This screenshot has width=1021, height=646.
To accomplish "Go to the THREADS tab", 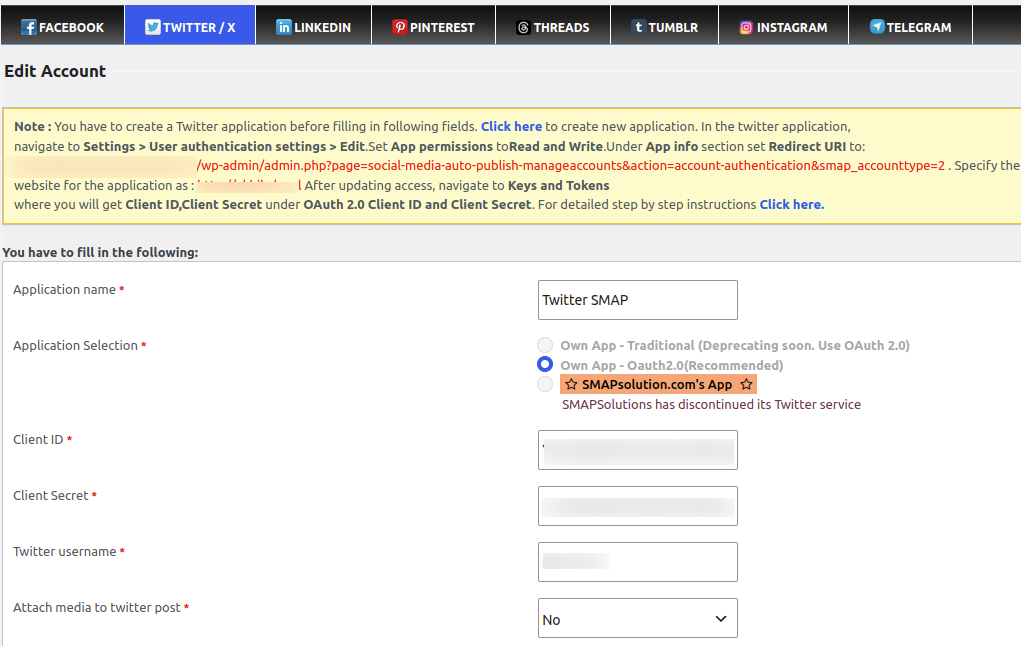I will pos(553,25).
